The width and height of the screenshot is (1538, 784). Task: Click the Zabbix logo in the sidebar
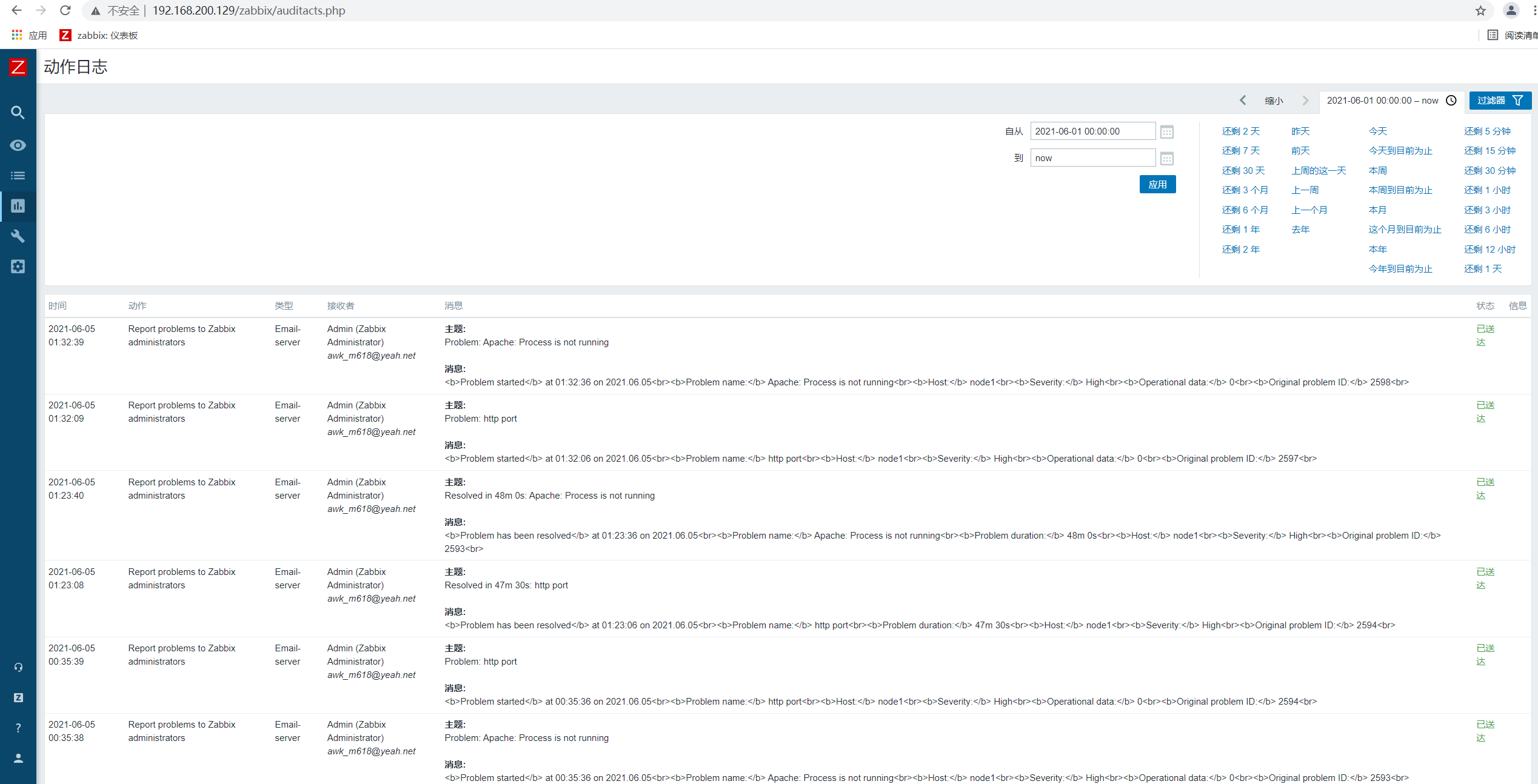[x=18, y=67]
